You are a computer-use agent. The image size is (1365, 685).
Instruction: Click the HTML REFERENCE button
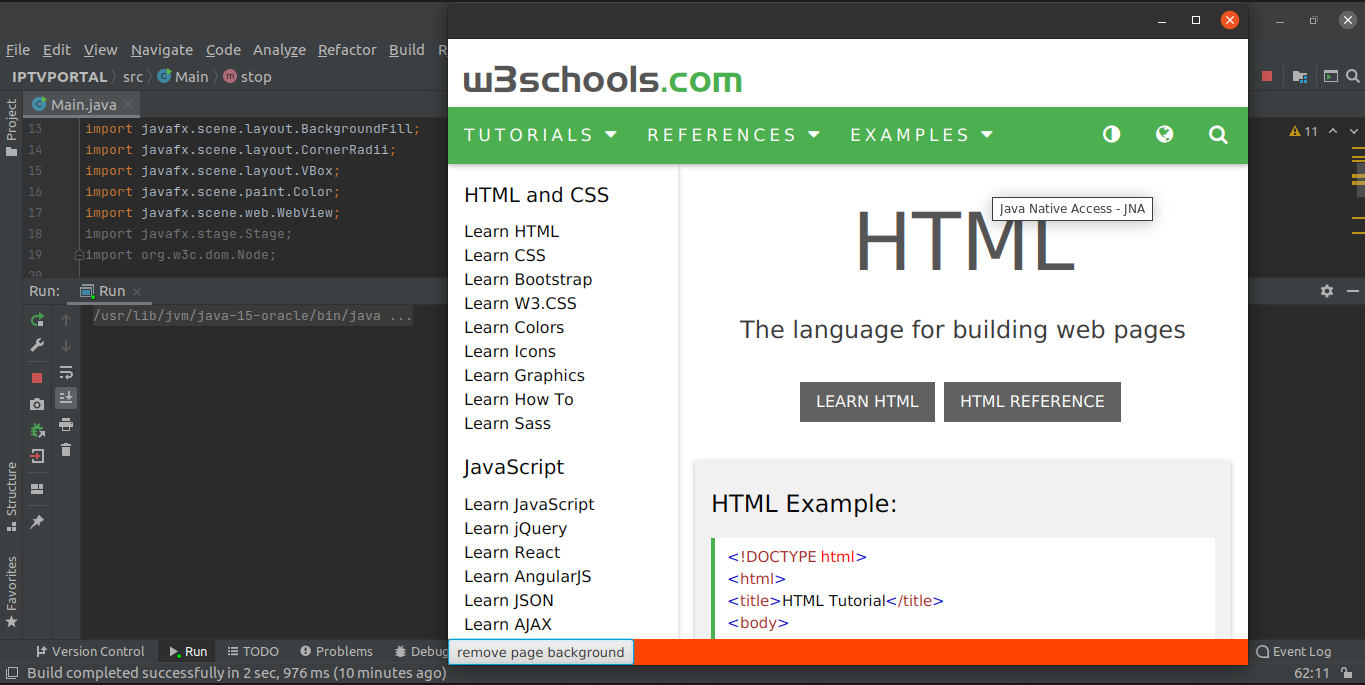[1032, 401]
